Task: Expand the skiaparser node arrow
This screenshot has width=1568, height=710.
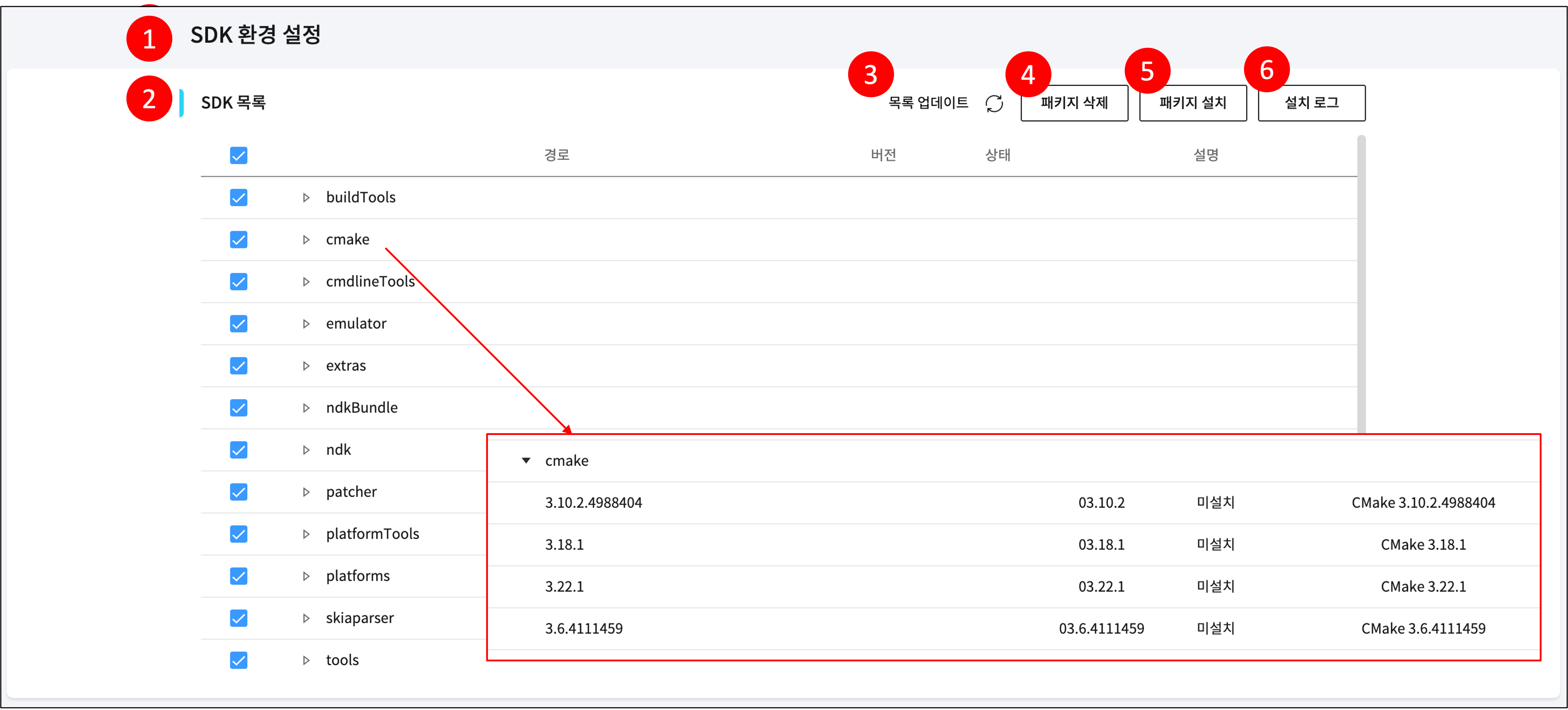Action: 306,618
